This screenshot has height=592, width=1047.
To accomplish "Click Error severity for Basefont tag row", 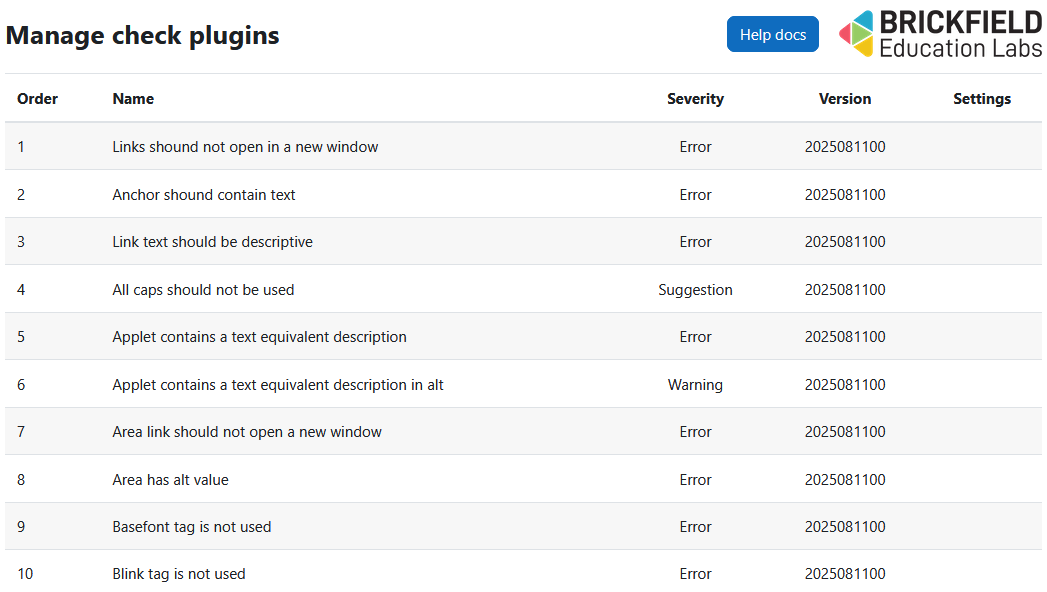I will coord(695,527).
